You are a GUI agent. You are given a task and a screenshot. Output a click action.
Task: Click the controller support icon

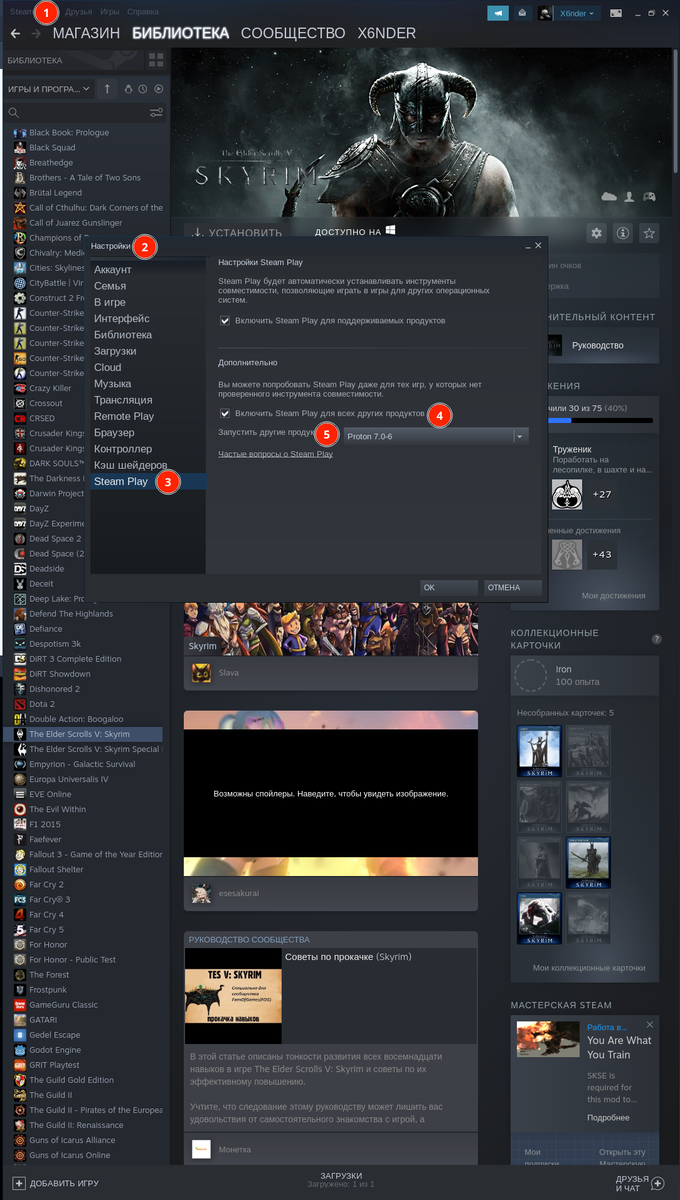click(649, 197)
